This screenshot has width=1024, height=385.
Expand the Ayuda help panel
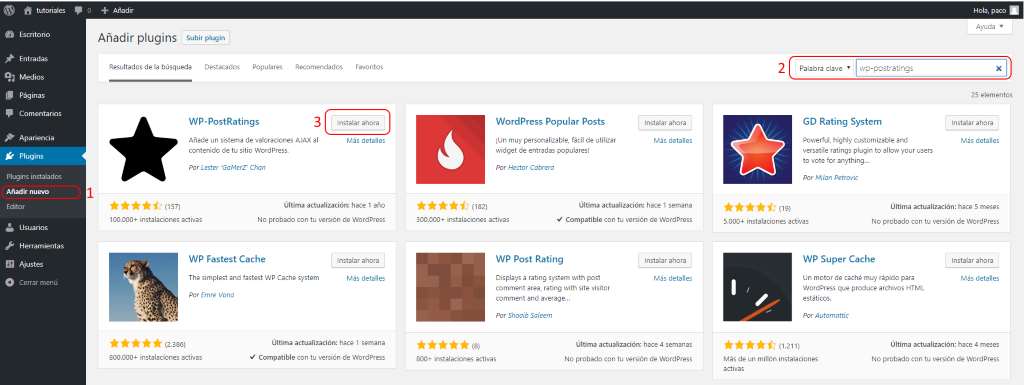pyautogui.click(x=989, y=27)
